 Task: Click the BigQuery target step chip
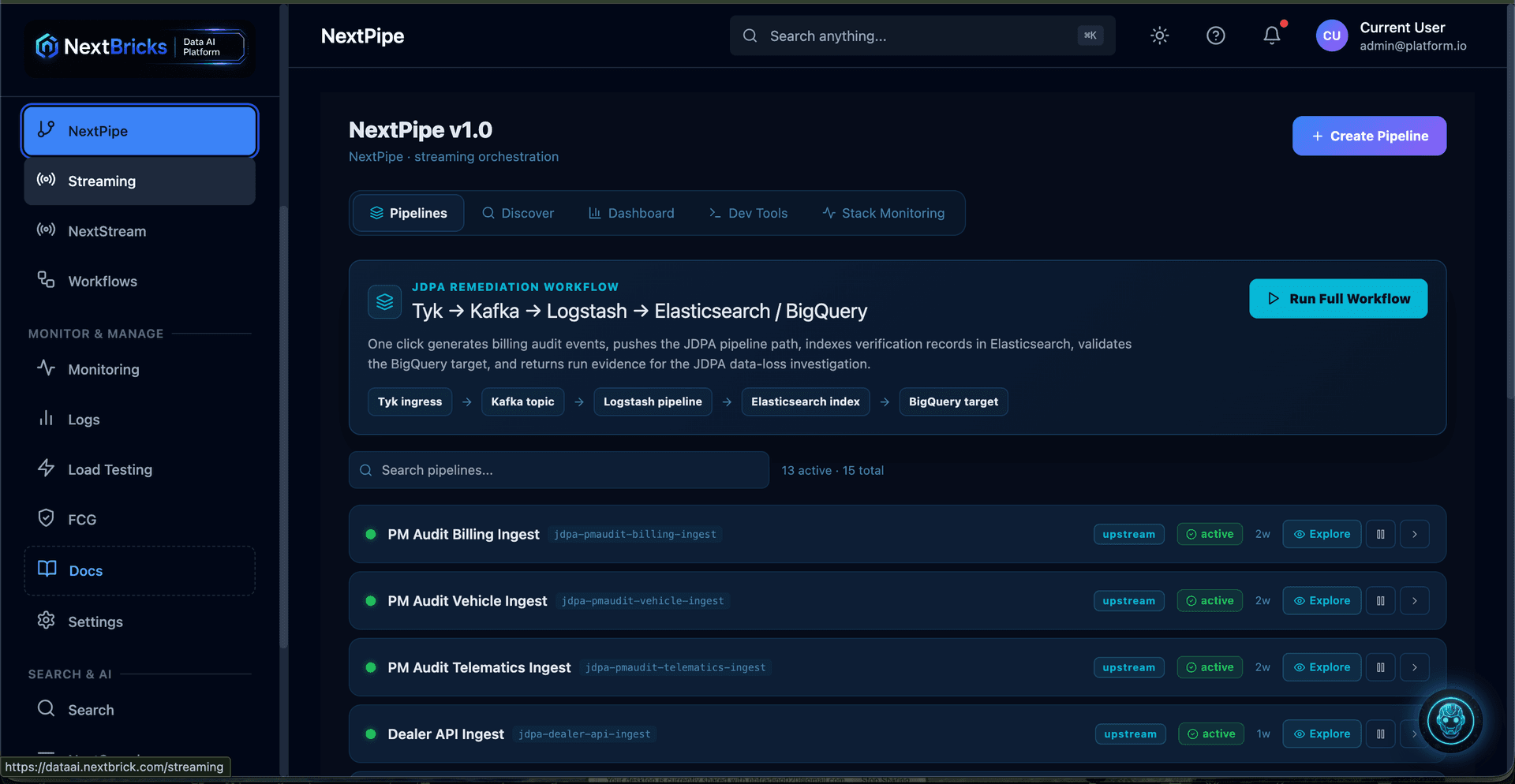(x=953, y=401)
